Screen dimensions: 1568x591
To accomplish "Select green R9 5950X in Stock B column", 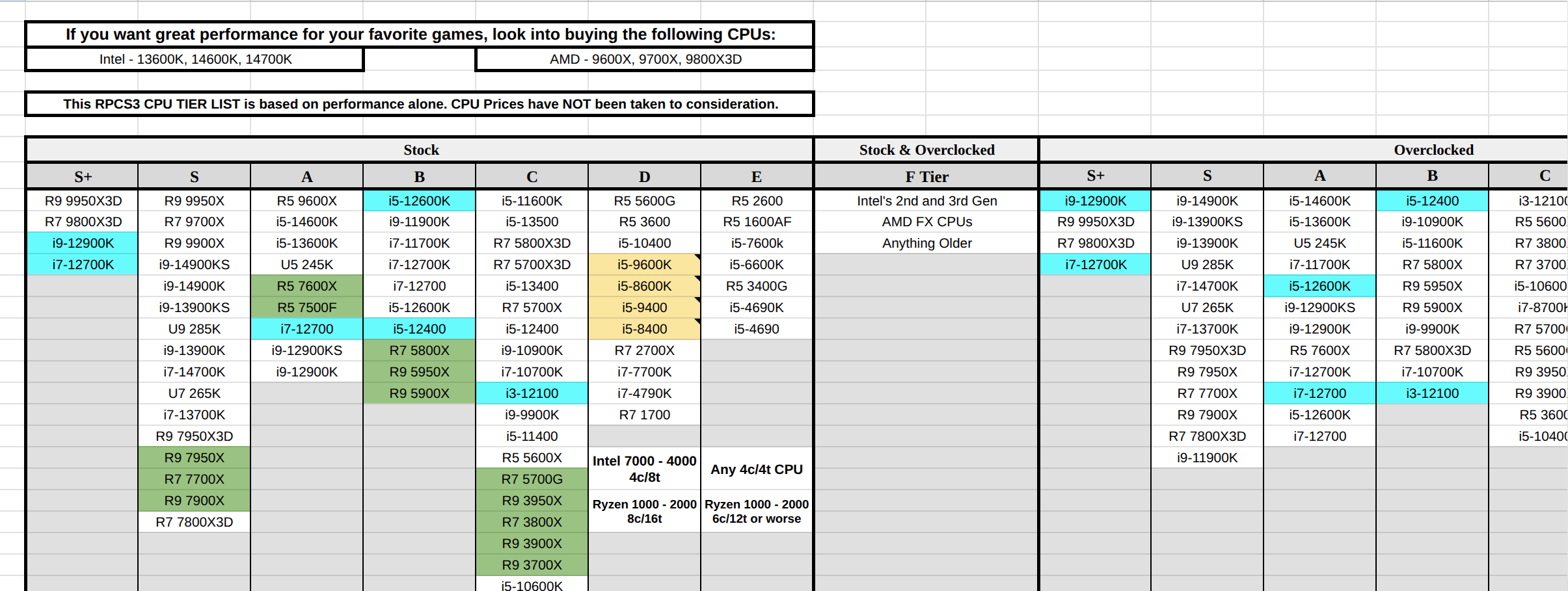I will click(419, 372).
